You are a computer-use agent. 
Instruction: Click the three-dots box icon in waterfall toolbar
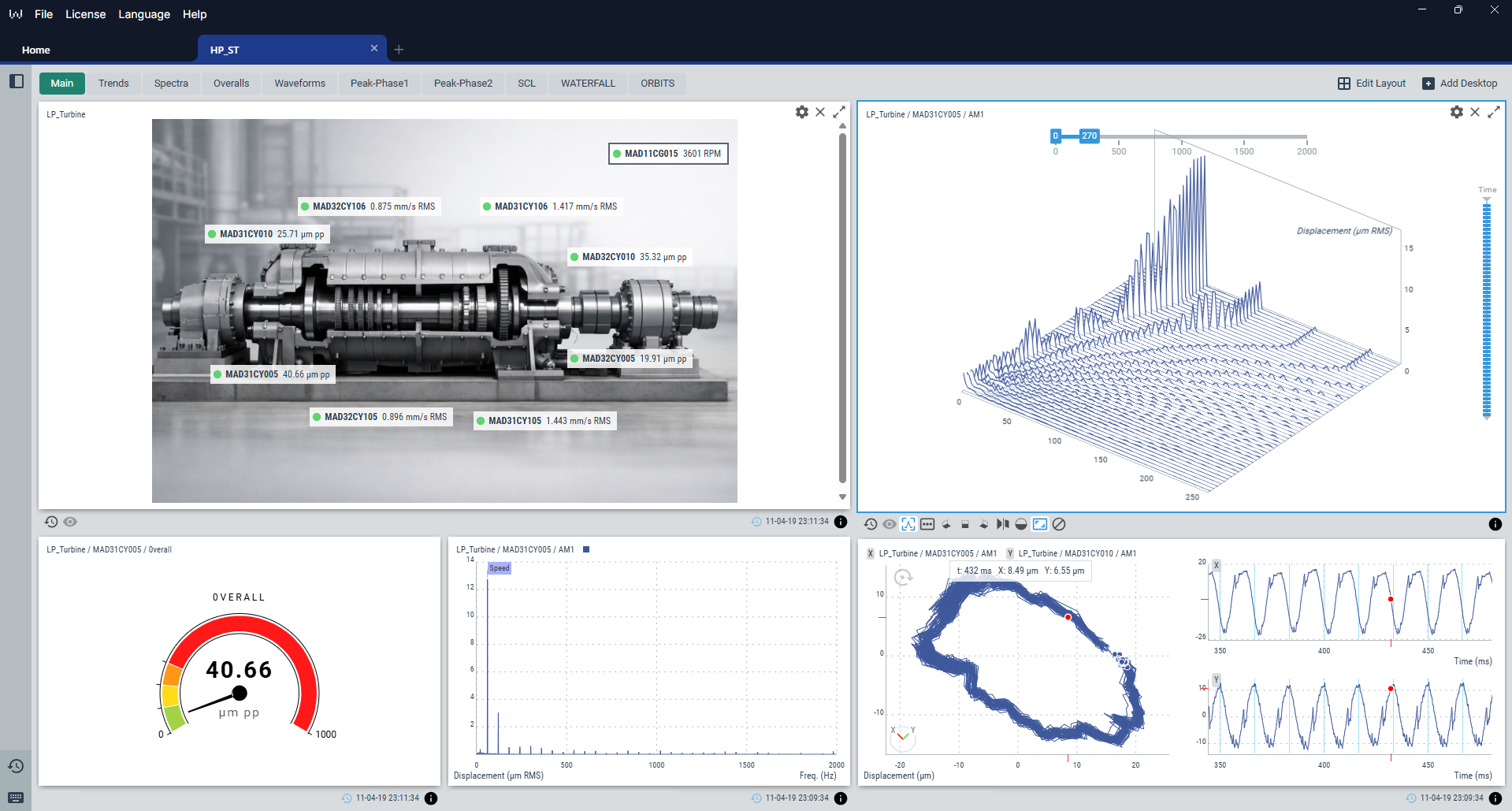point(927,524)
